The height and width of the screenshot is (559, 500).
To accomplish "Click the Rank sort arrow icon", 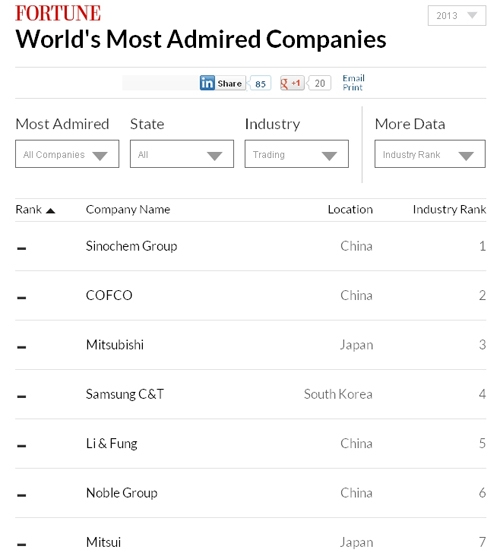I will (x=51, y=211).
